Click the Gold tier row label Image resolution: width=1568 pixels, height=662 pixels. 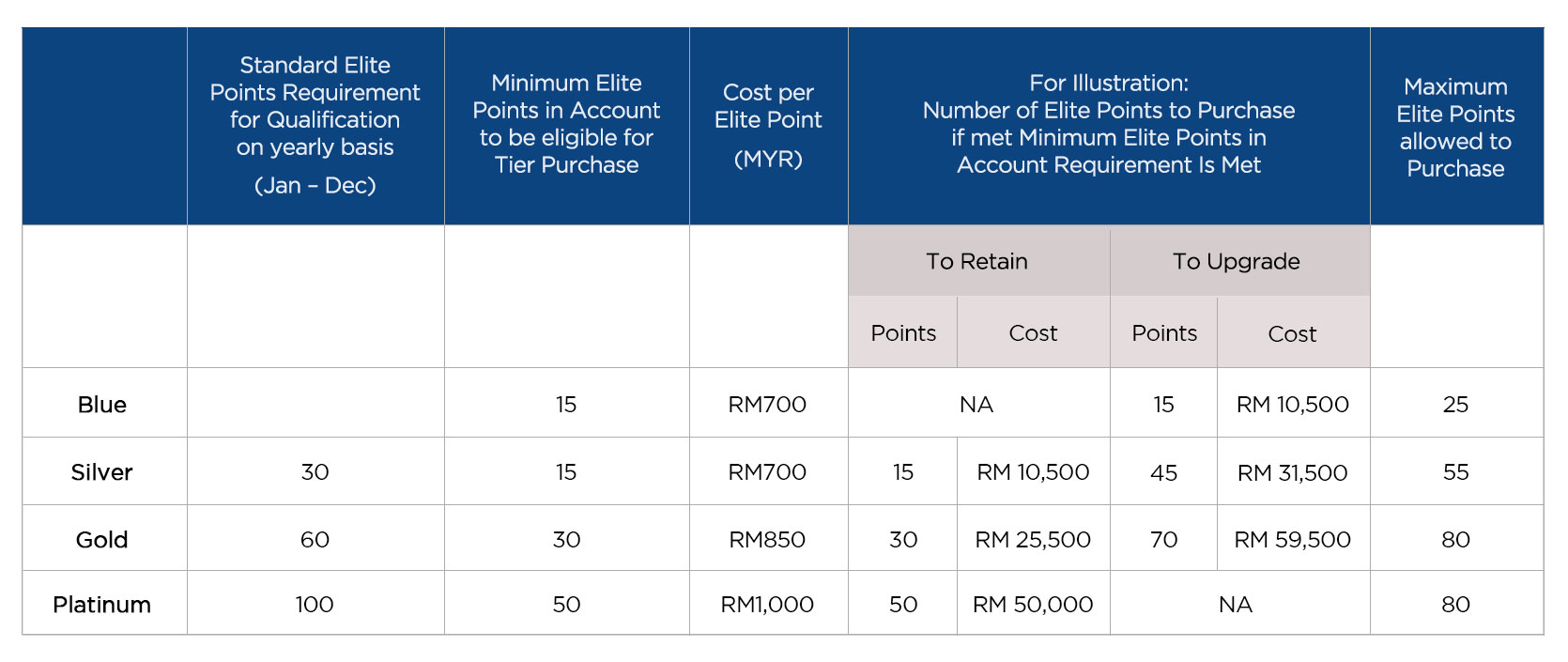click(x=102, y=540)
